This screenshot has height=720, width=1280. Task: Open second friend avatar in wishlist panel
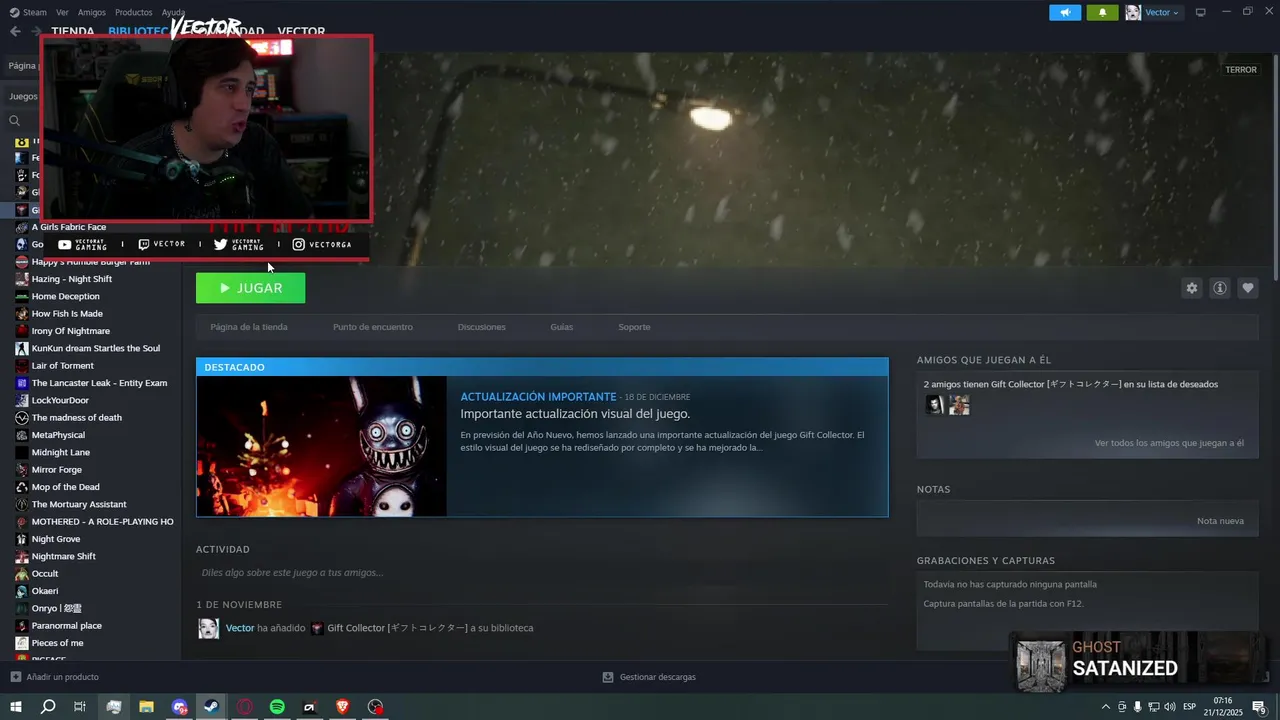click(959, 405)
